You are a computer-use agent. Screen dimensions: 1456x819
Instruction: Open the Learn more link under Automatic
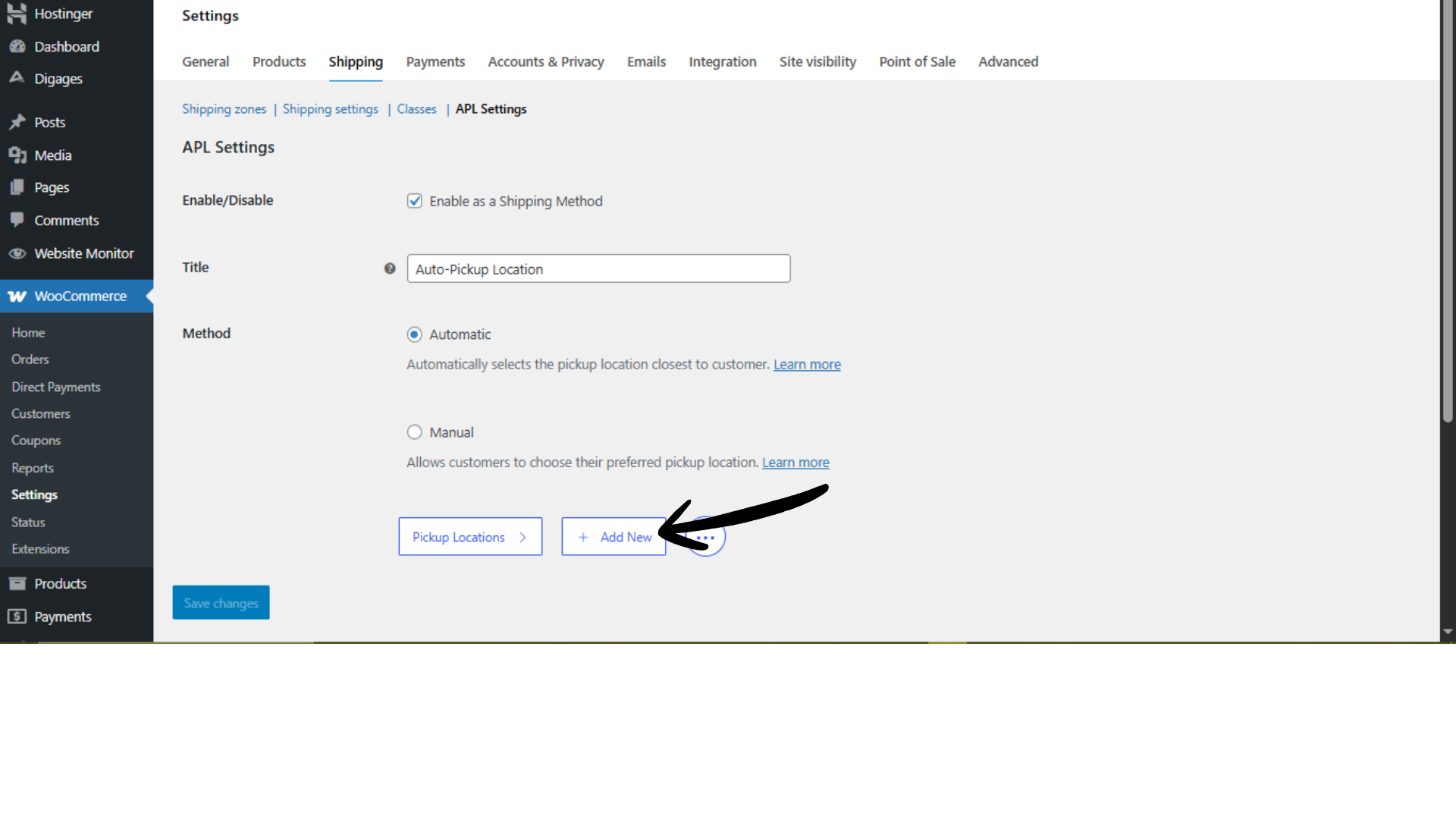coord(806,364)
